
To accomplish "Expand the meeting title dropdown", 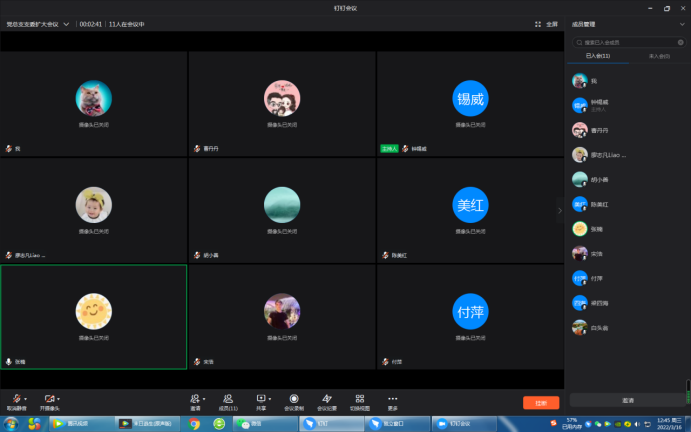I will pos(66,24).
